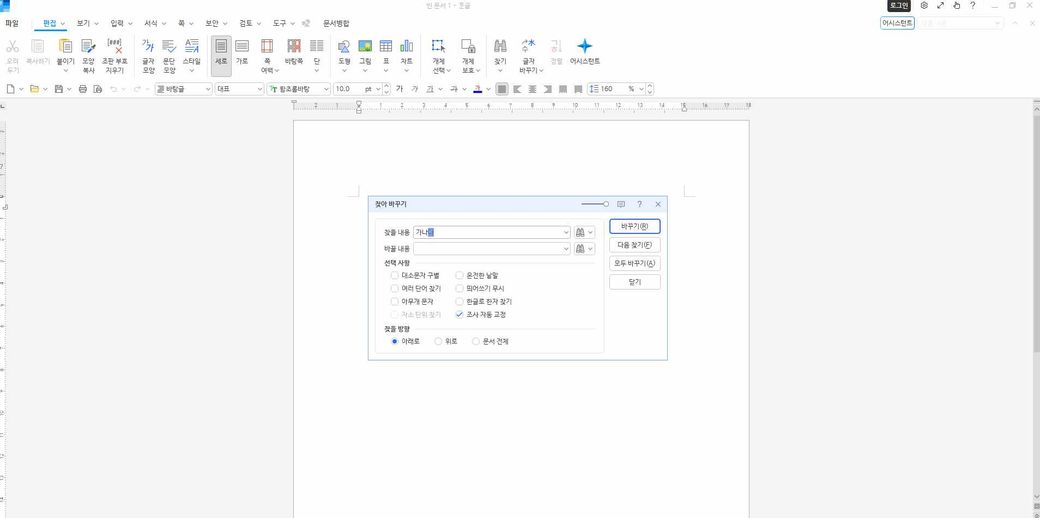Open the 서식 menu

[151, 22]
